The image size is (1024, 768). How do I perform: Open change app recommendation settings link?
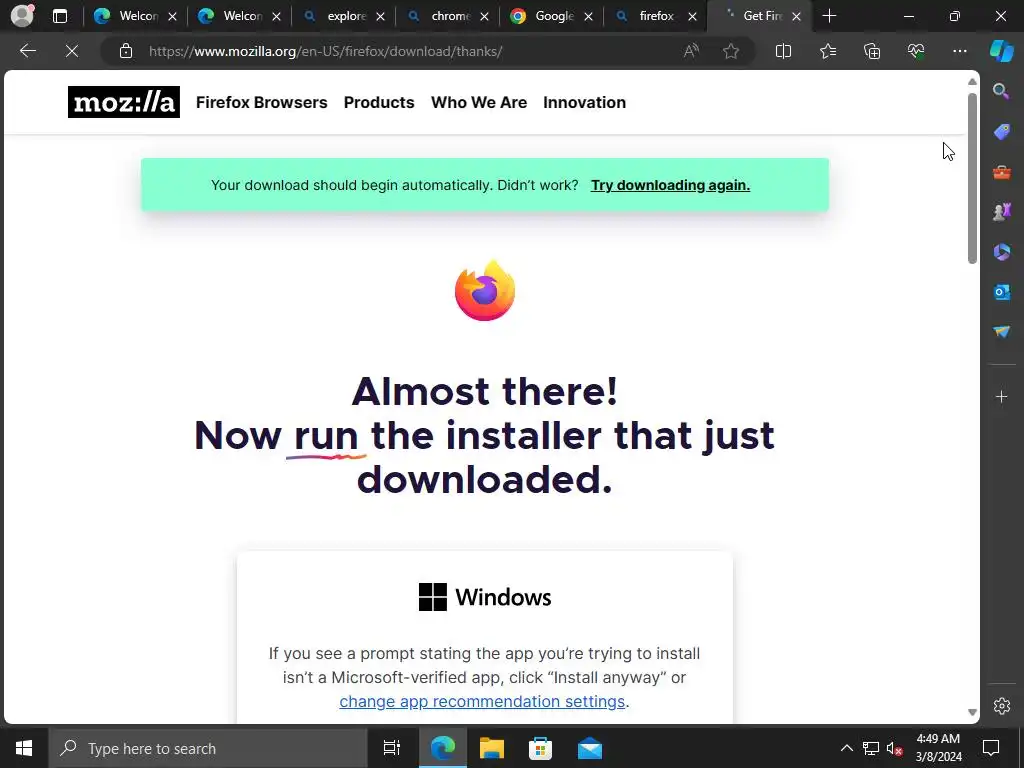[482, 701]
